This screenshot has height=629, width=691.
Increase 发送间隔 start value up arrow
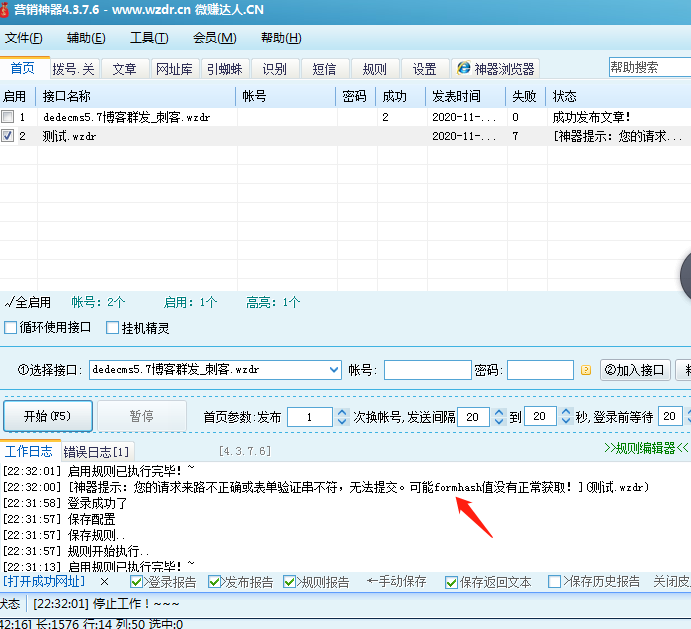click(499, 412)
